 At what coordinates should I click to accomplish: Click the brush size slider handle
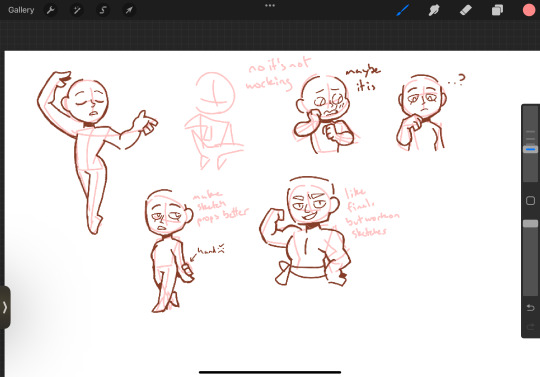530,149
